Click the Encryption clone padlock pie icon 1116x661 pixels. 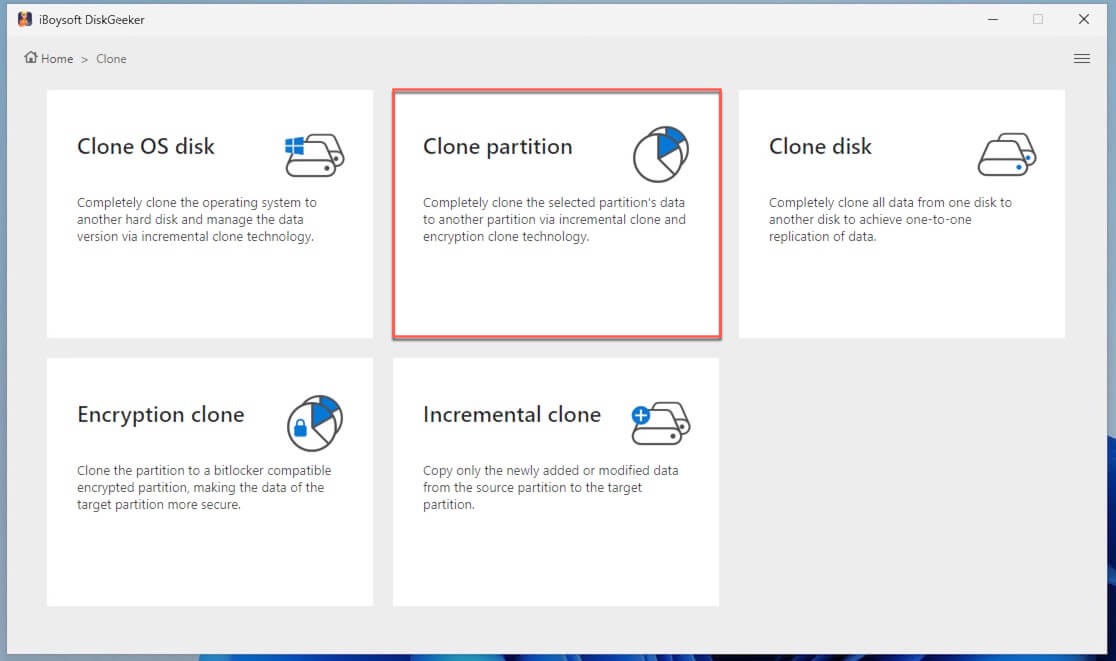(315, 423)
